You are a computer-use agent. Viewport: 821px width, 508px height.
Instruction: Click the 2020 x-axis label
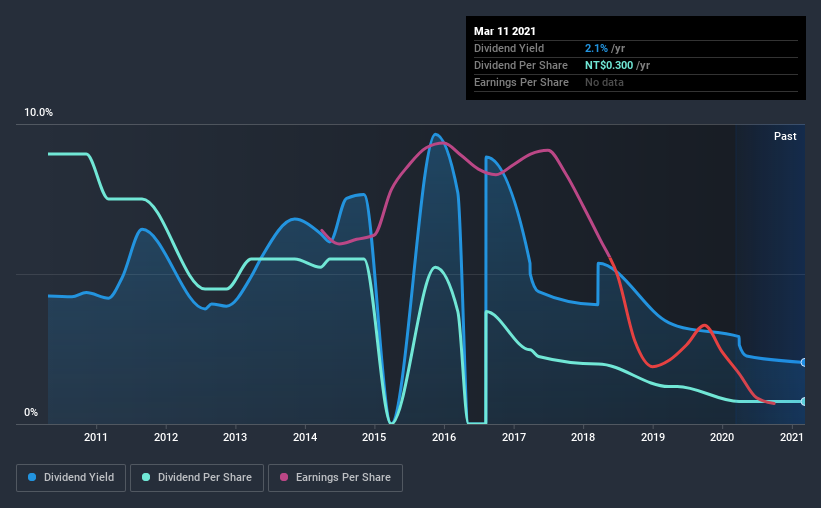[x=722, y=437]
